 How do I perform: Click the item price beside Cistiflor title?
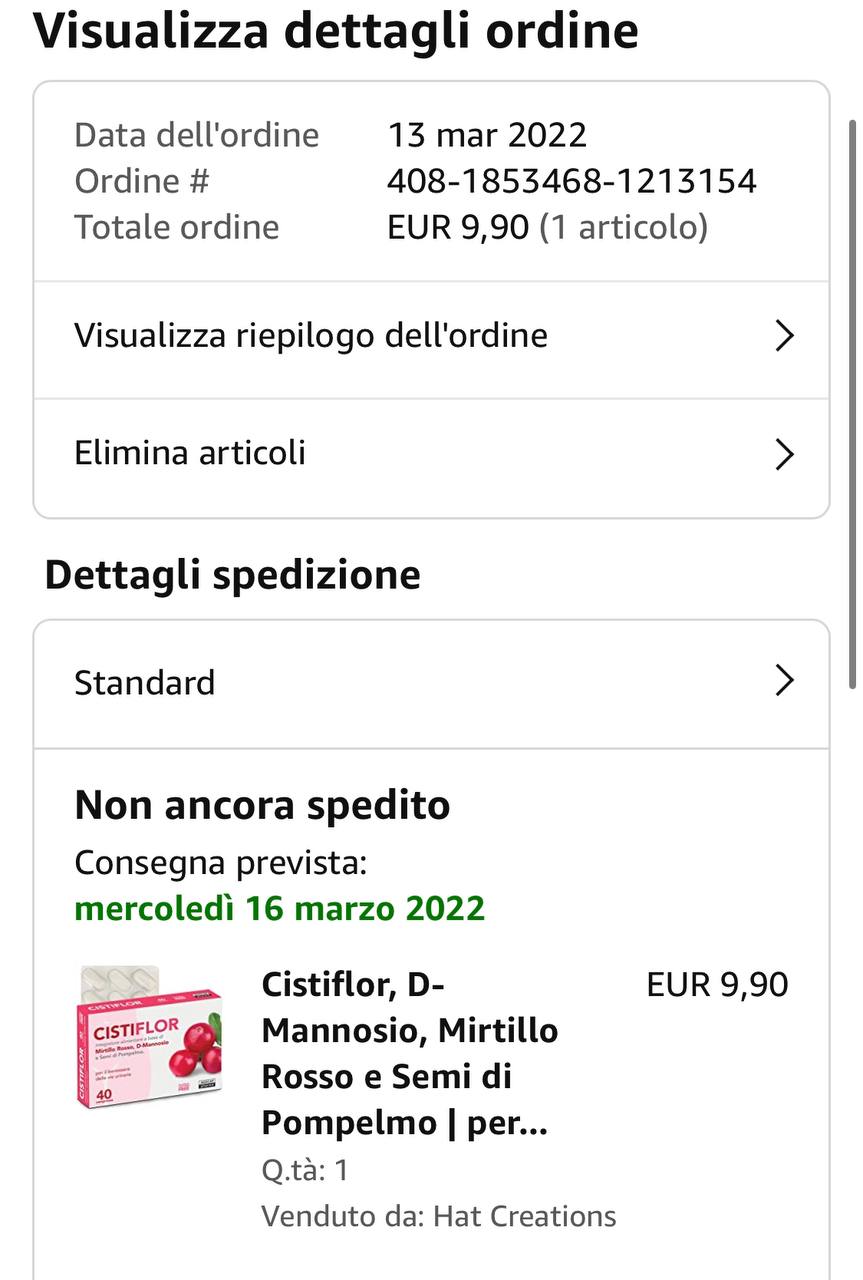point(717,985)
